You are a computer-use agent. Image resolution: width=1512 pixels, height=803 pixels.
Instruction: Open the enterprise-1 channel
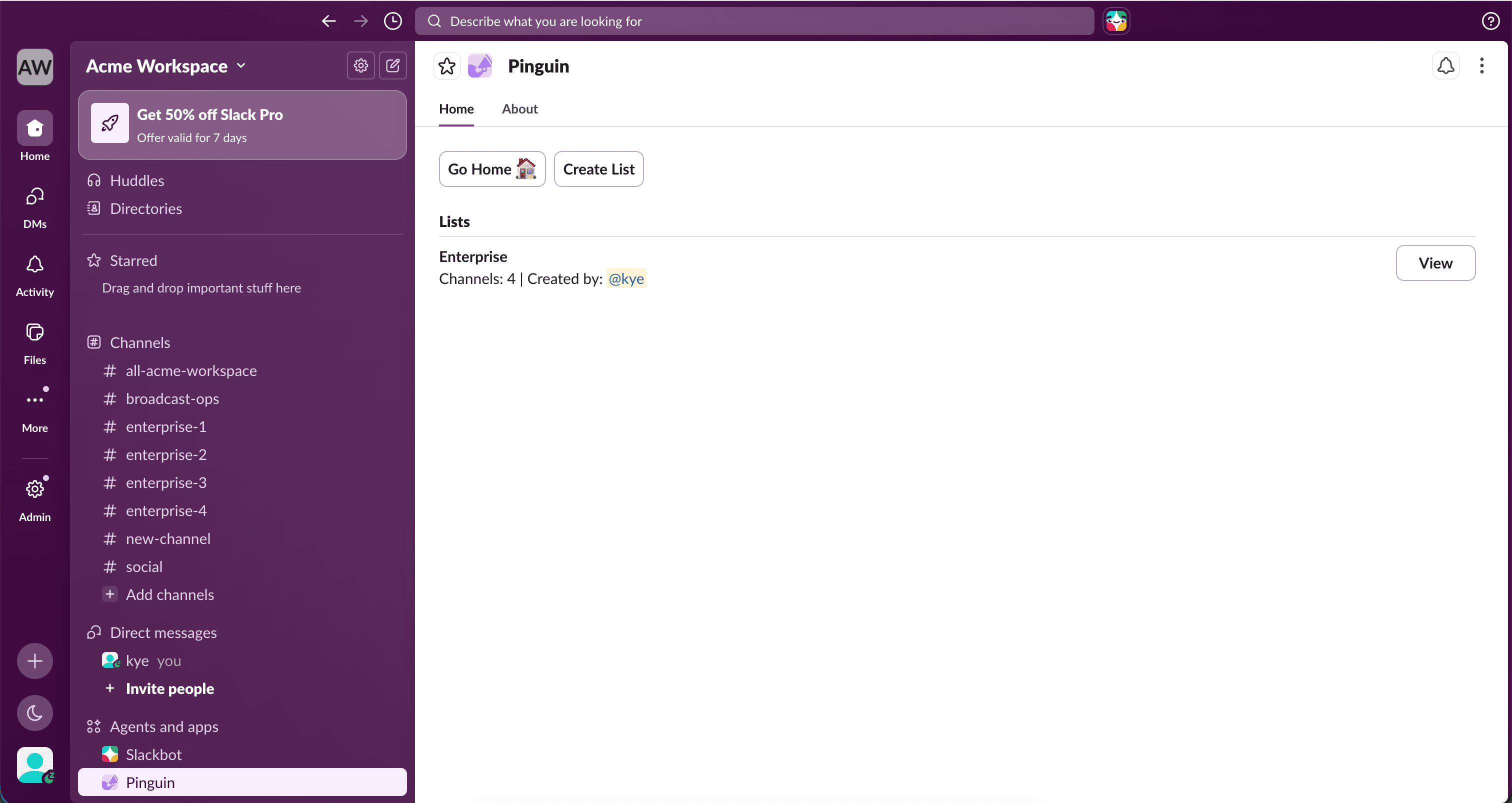pyautogui.click(x=242, y=426)
